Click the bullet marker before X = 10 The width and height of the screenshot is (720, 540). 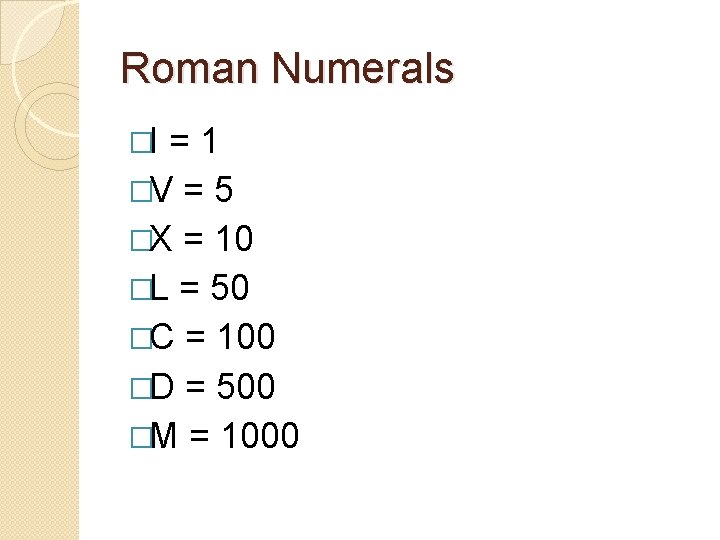click(x=137, y=241)
